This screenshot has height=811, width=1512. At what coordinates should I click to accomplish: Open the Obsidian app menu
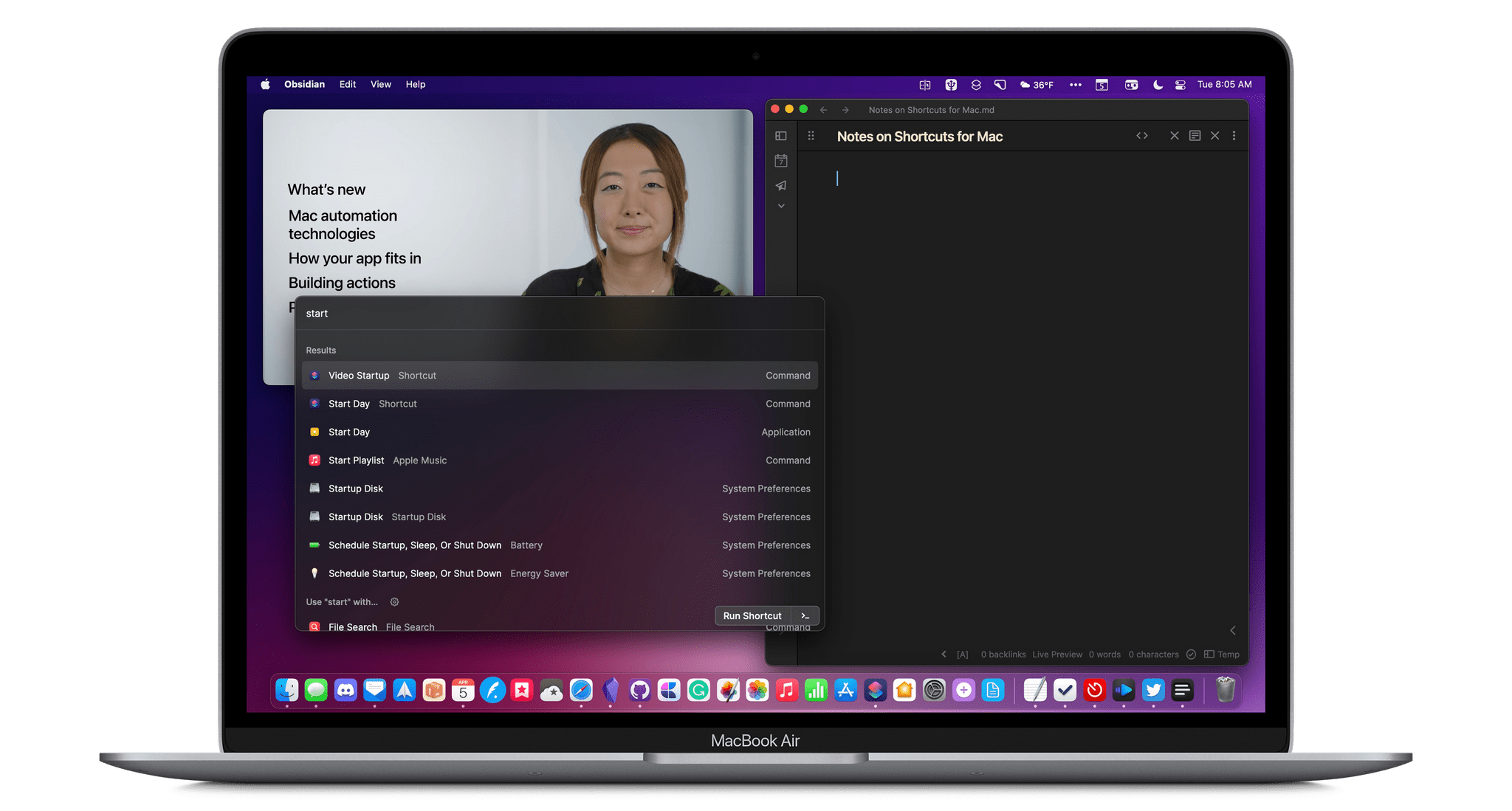click(x=304, y=85)
